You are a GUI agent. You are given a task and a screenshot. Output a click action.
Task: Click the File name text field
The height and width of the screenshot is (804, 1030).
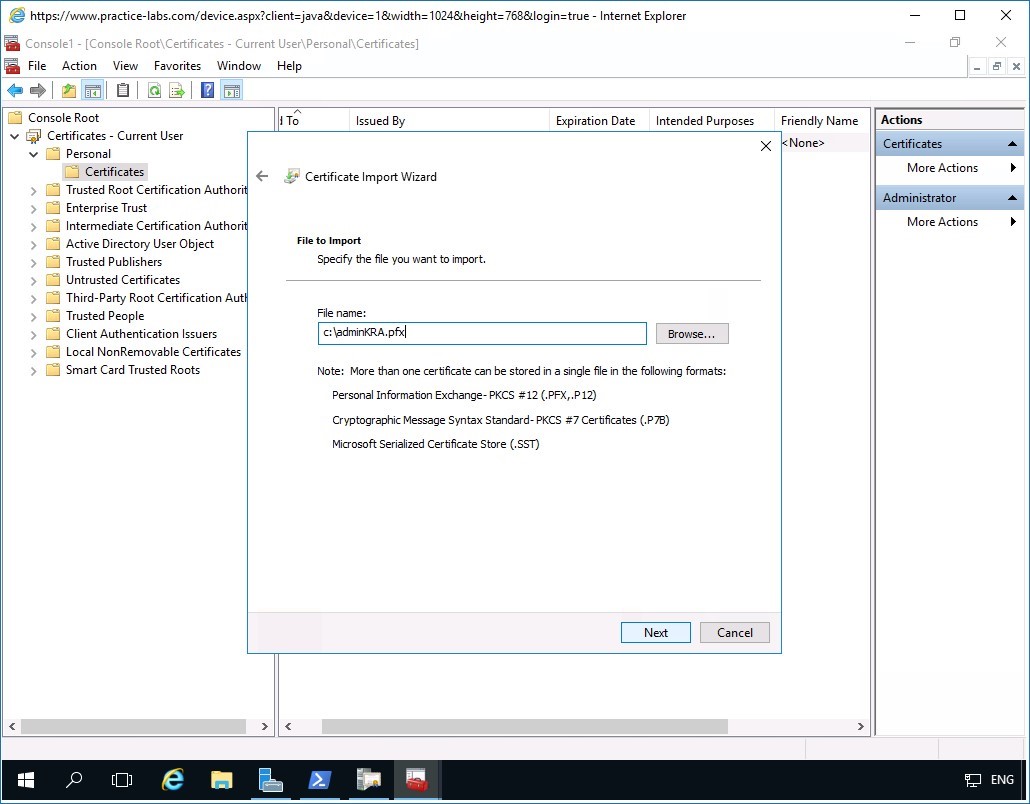(x=482, y=333)
